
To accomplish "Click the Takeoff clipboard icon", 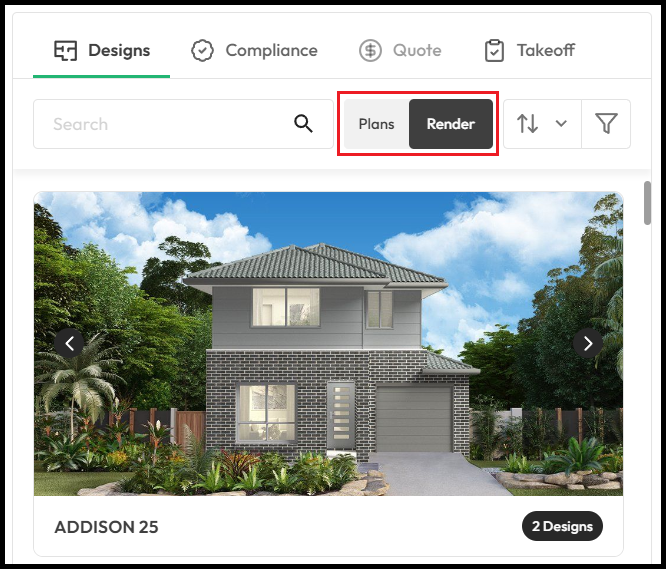I will pos(494,51).
